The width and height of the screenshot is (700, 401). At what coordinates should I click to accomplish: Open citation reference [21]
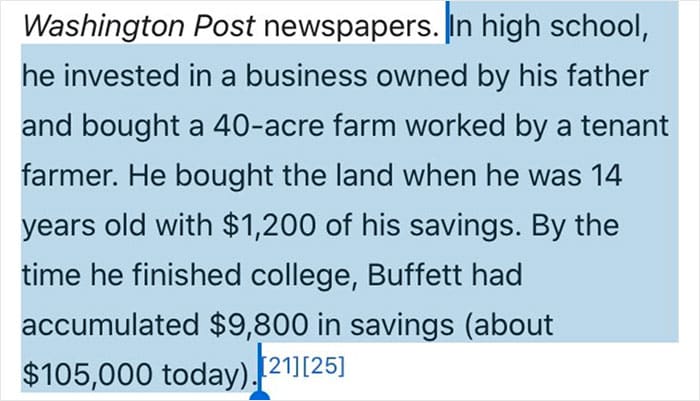tap(281, 366)
